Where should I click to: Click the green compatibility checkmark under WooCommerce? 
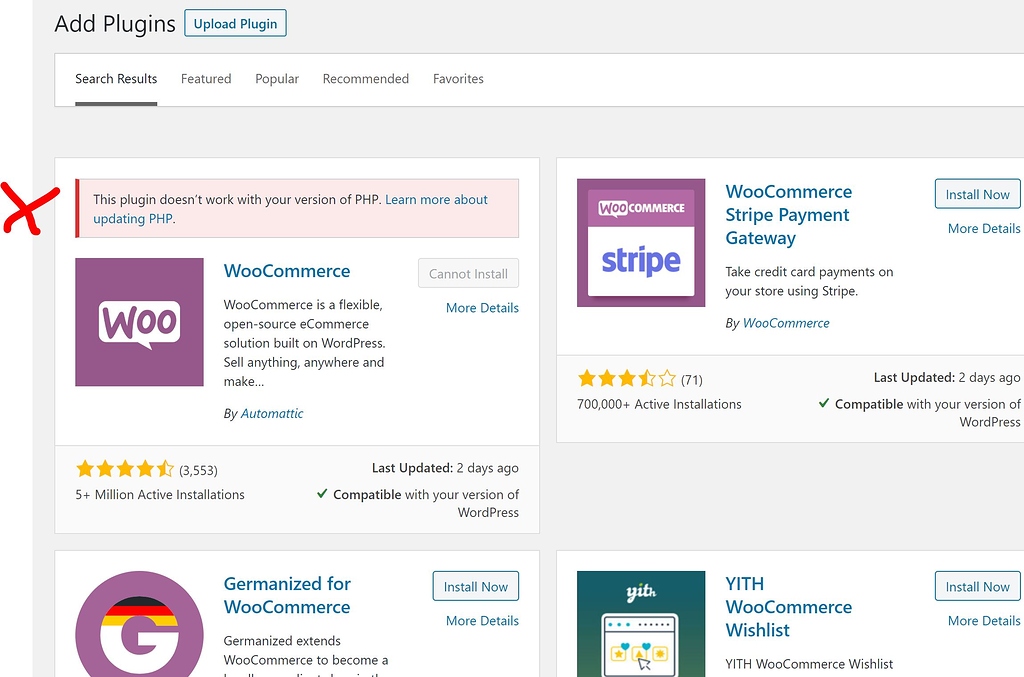click(x=322, y=494)
